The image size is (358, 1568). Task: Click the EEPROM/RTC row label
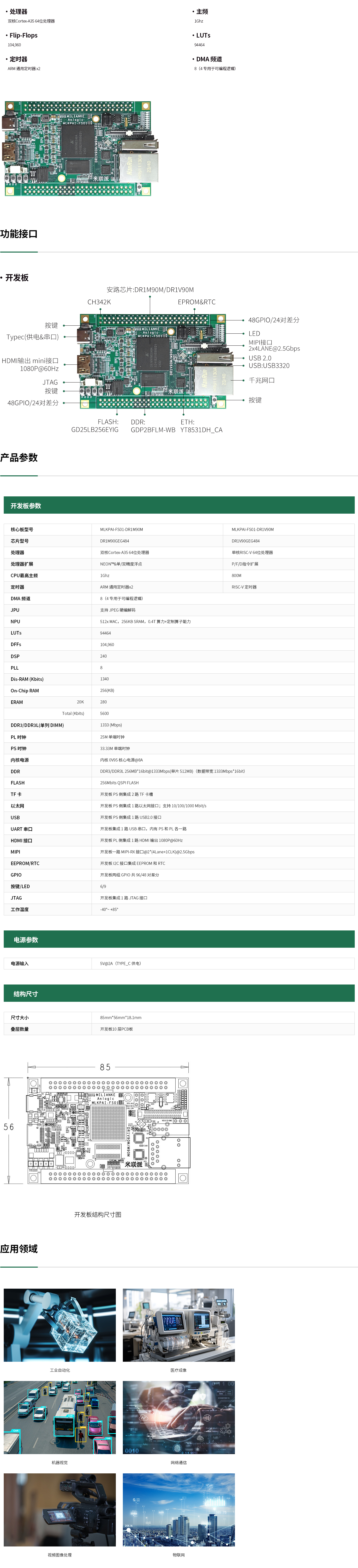click(x=25, y=863)
